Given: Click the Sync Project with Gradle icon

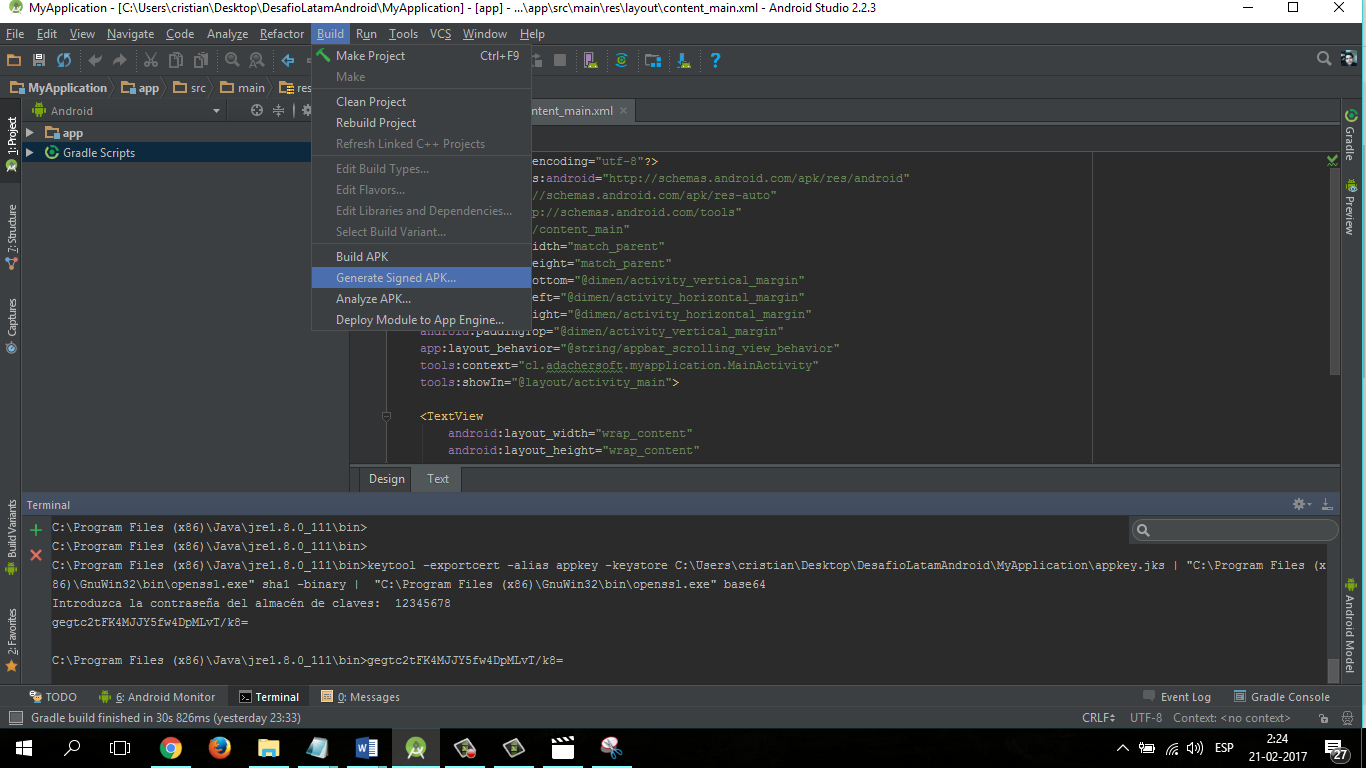Looking at the screenshot, I should coord(621,60).
